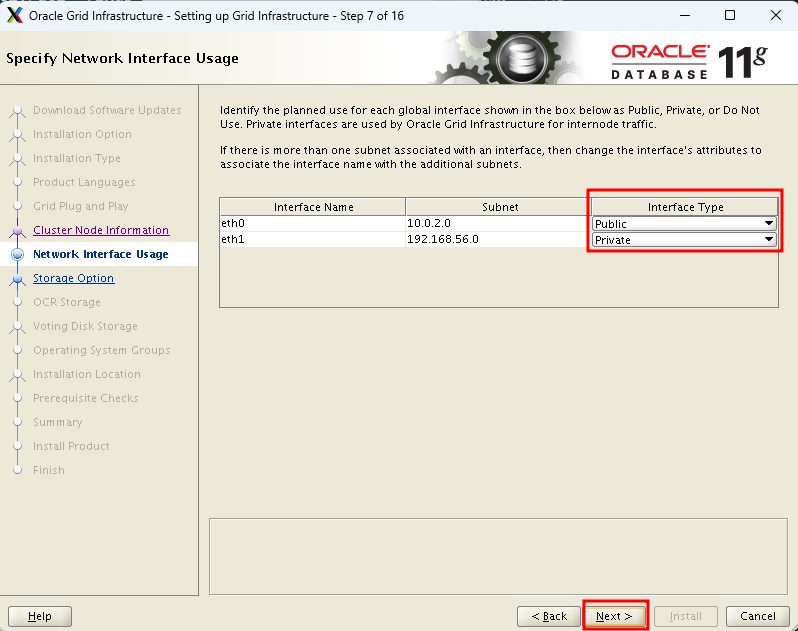798x631 pixels.
Task: Click the Installation Option step
Action: pos(82,134)
